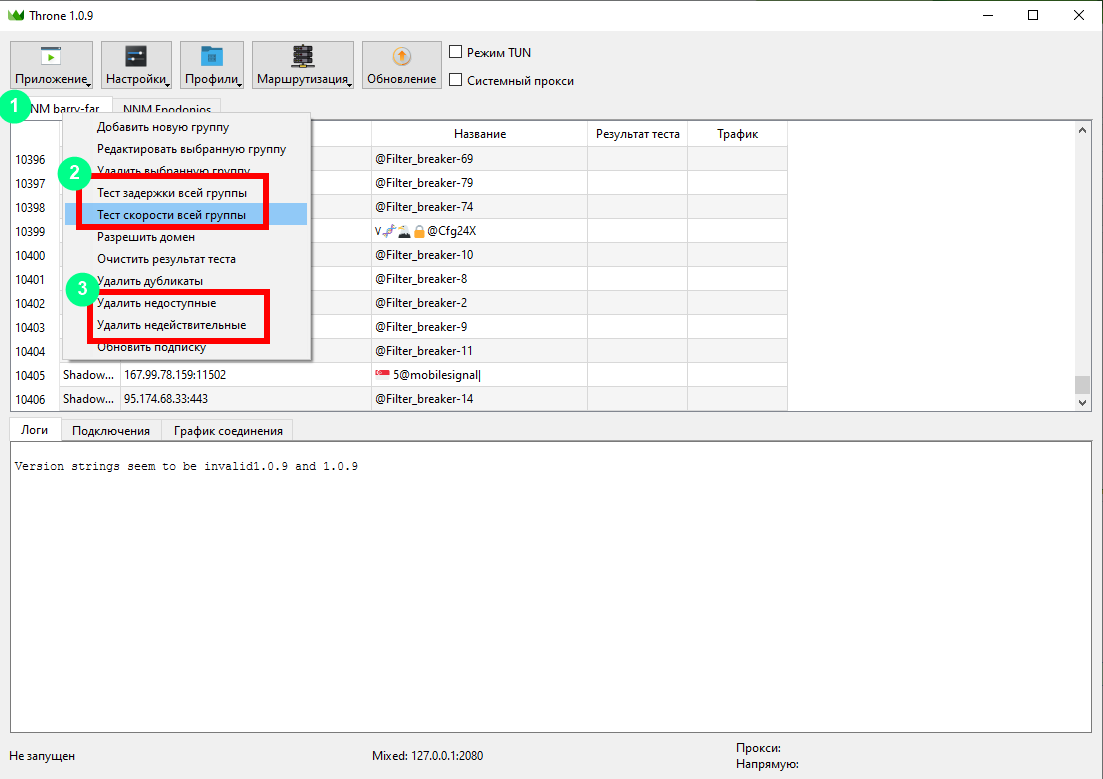Click row number 10400

click(x=30, y=255)
